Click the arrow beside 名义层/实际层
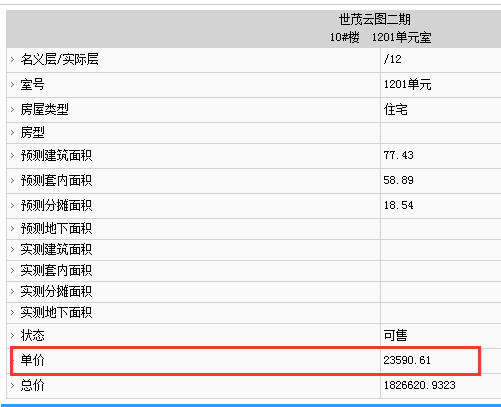501x407 pixels. pyautogui.click(x=12, y=60)
